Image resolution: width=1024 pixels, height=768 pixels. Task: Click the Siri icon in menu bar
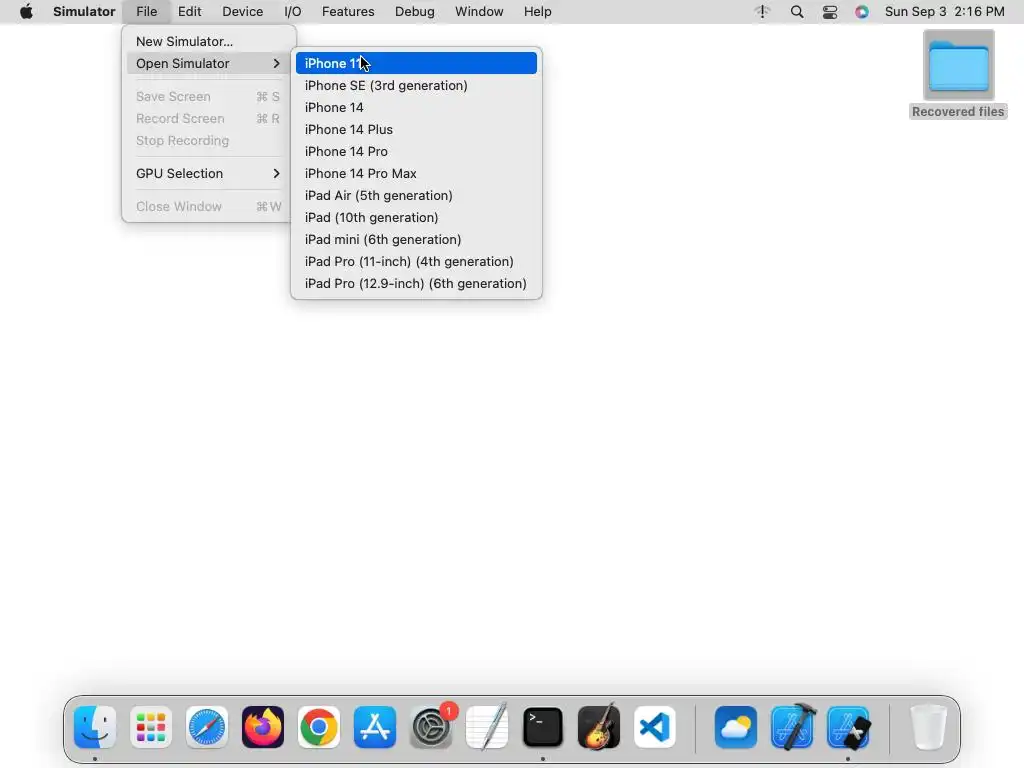click(x=862, y=12)
